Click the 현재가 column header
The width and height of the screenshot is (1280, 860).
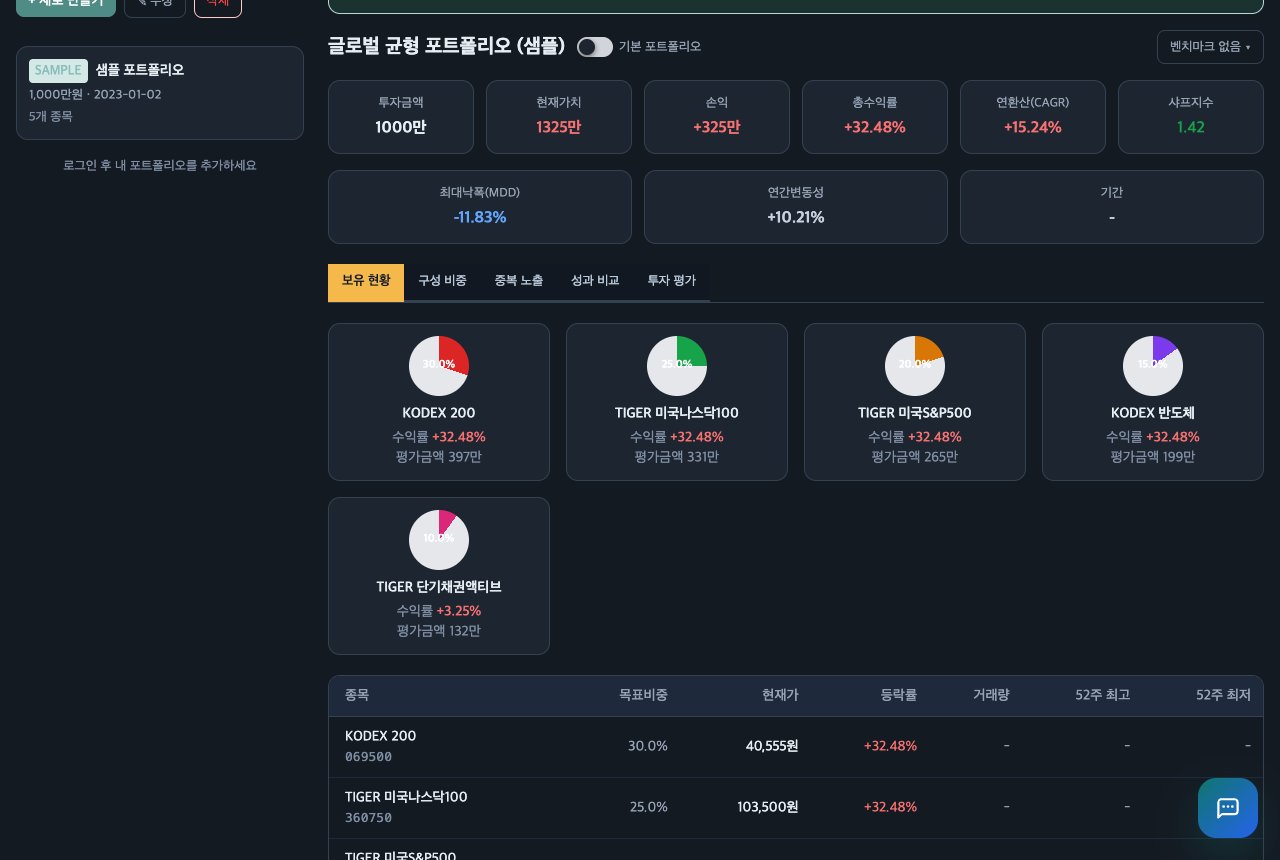click(780, 695)
